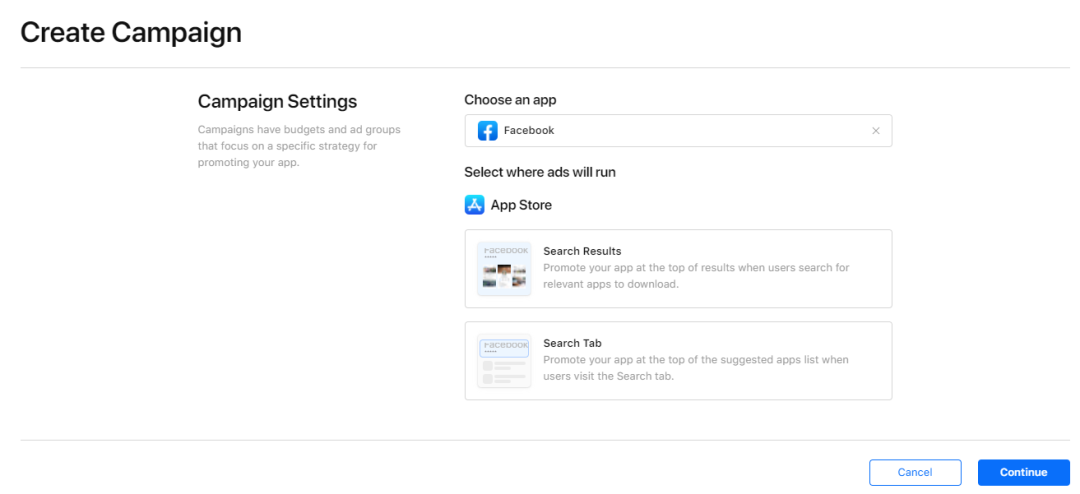Click the Search Results preview thumbnail

(504, 268)
